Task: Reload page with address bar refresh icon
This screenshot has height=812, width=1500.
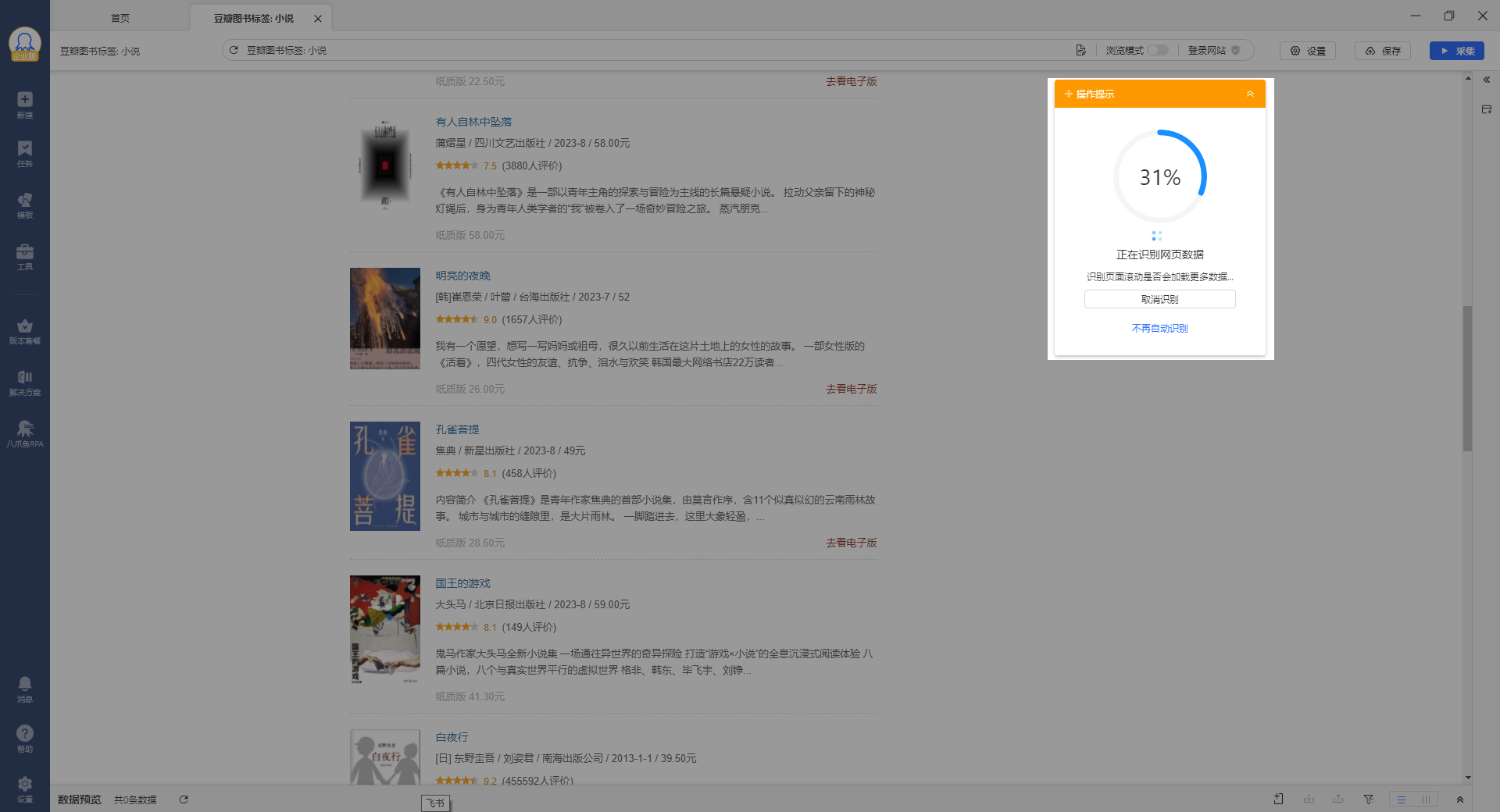Action: pyautogui.click(x=234, y=50)
